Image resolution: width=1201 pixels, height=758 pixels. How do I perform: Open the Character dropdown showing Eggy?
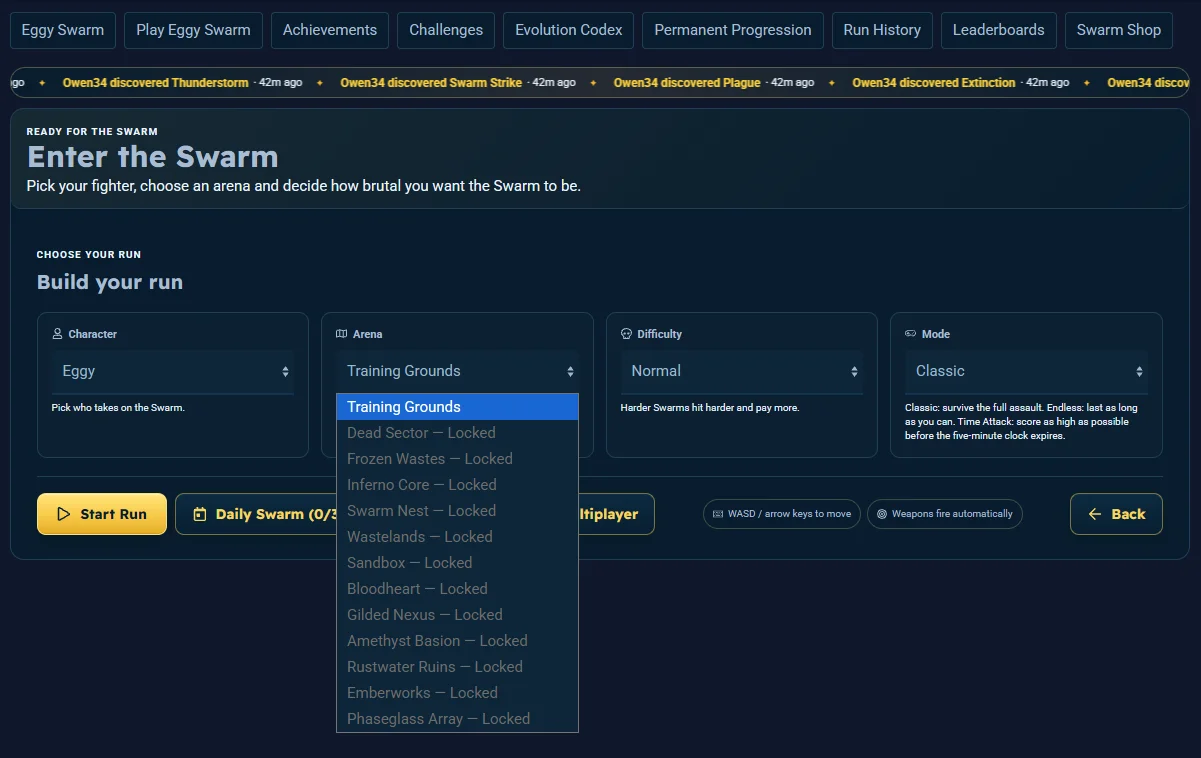pos(172,371)
